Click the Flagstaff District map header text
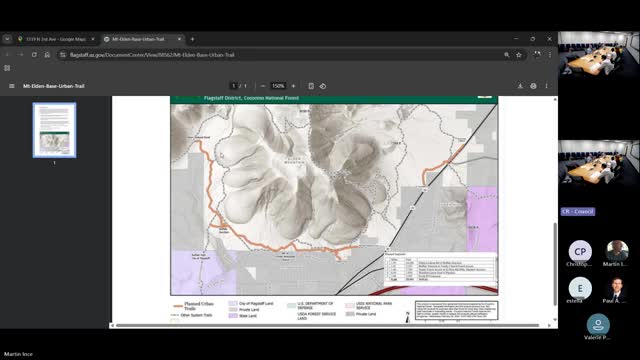Image resolution: width=640 pixels, height=360 pixels. pos(251,98)
